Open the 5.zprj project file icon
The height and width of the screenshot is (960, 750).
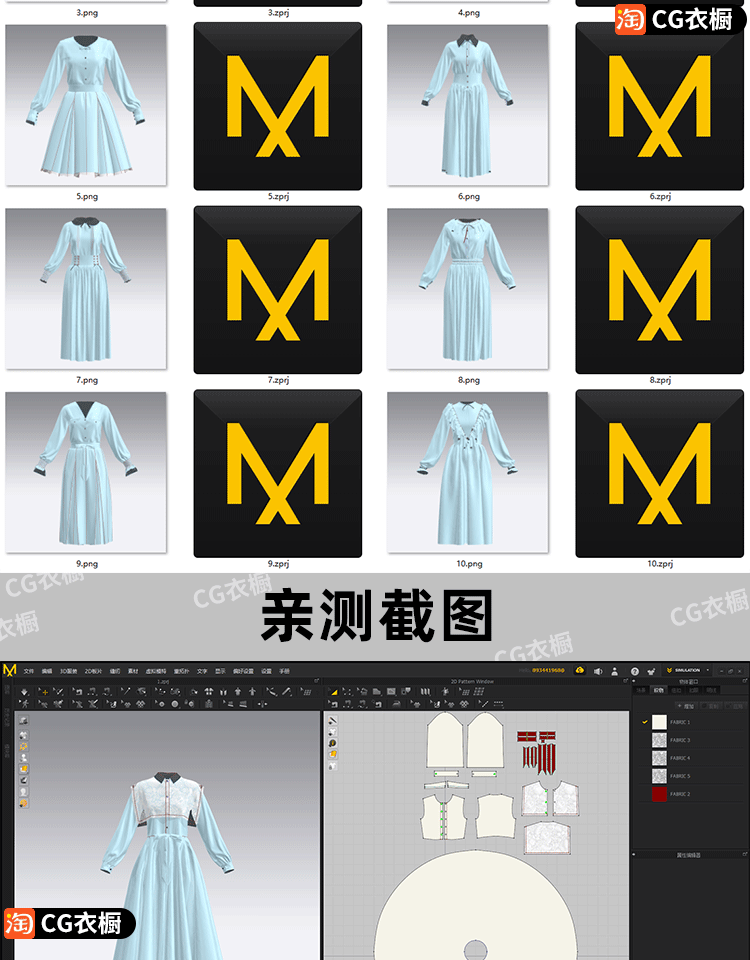tap(277, 106)
